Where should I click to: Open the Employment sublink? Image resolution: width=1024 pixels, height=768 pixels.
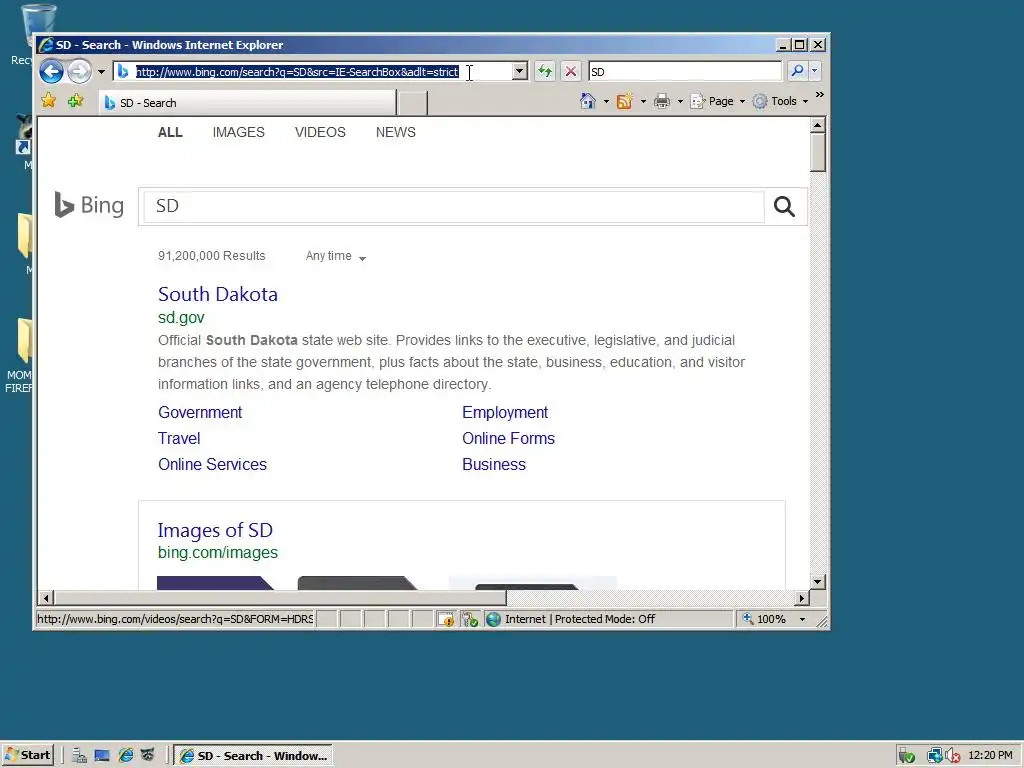tap(505, 412)
